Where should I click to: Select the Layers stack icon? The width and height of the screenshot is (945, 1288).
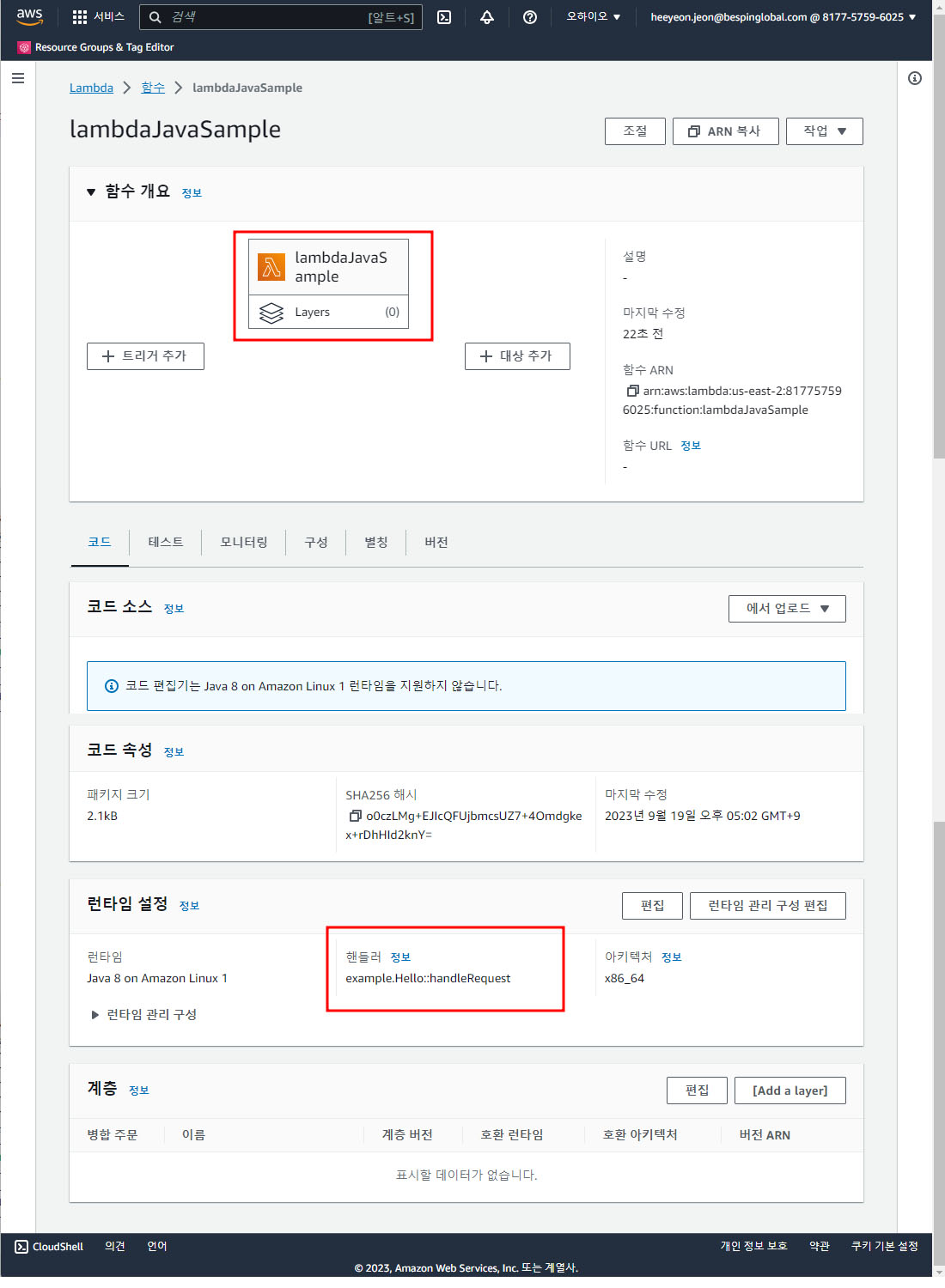point(271,313)
